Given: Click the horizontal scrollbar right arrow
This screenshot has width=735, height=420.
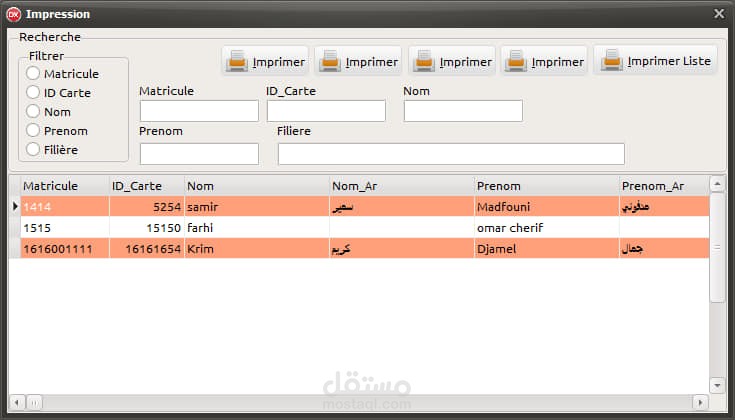Looking at the screenshot, I should point(700,402).
